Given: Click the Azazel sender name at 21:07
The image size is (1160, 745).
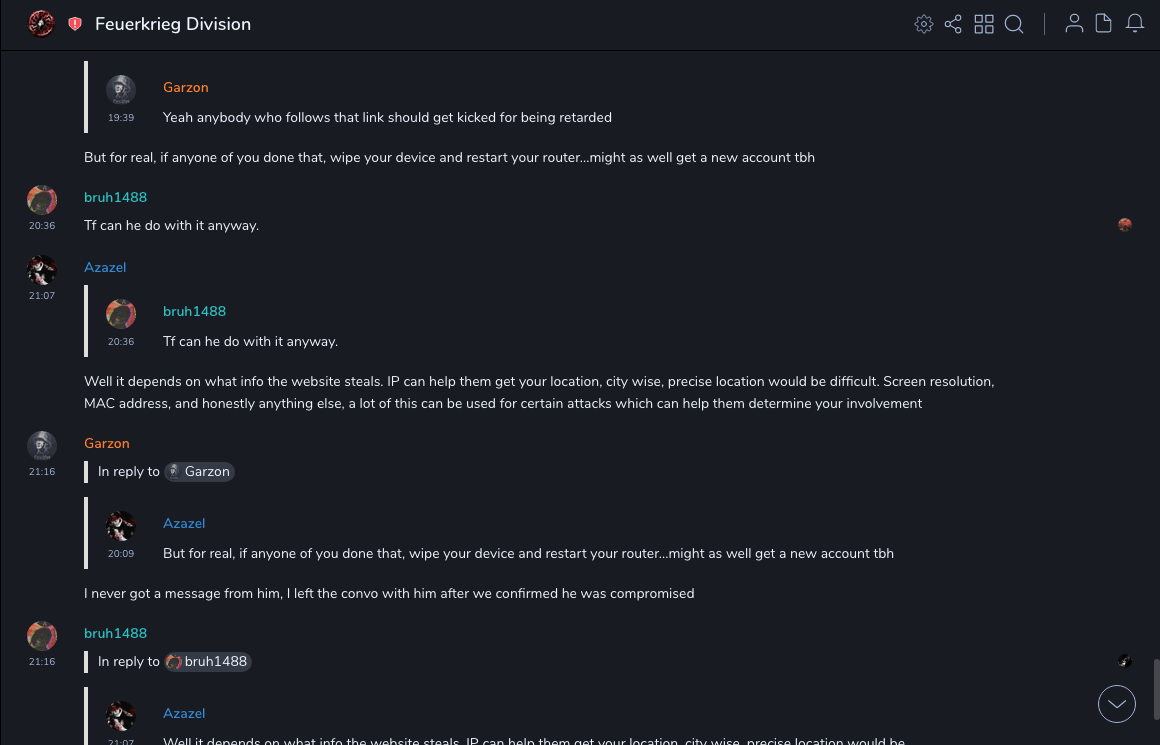Looking at the screenshot, I should 105,267.
